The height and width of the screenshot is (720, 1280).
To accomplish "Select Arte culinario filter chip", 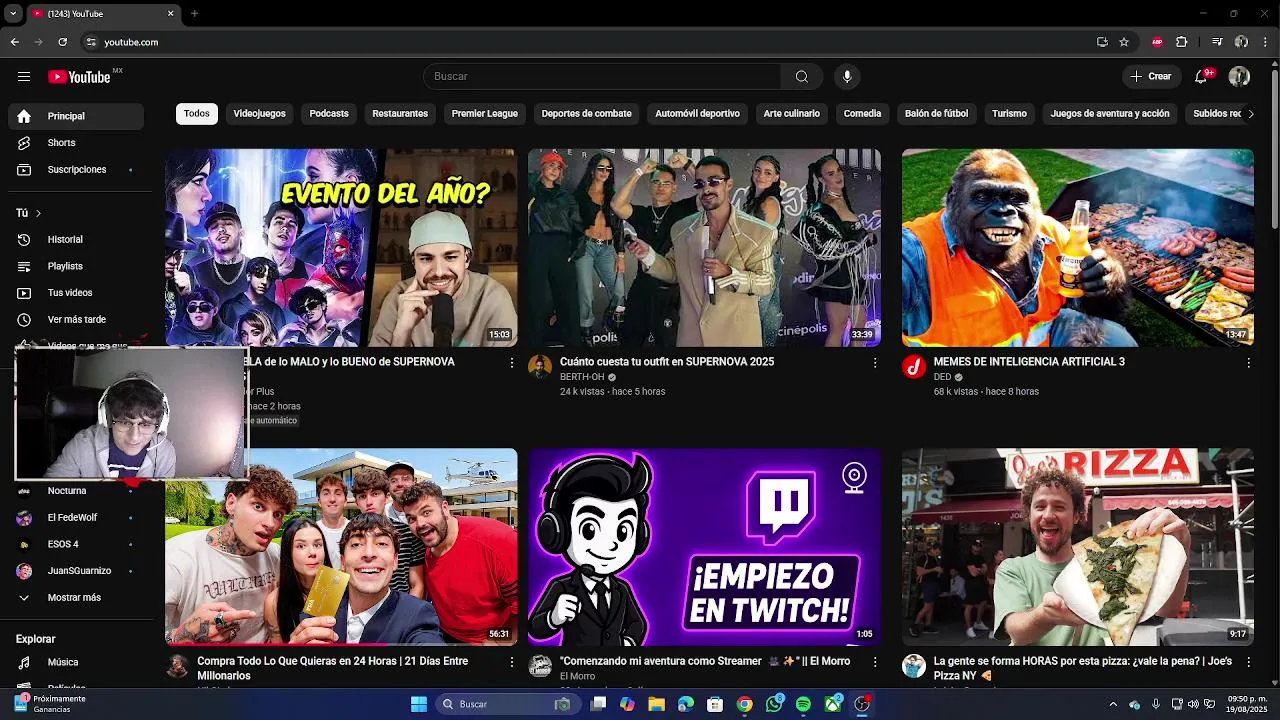I will click(x=792, y=114).
